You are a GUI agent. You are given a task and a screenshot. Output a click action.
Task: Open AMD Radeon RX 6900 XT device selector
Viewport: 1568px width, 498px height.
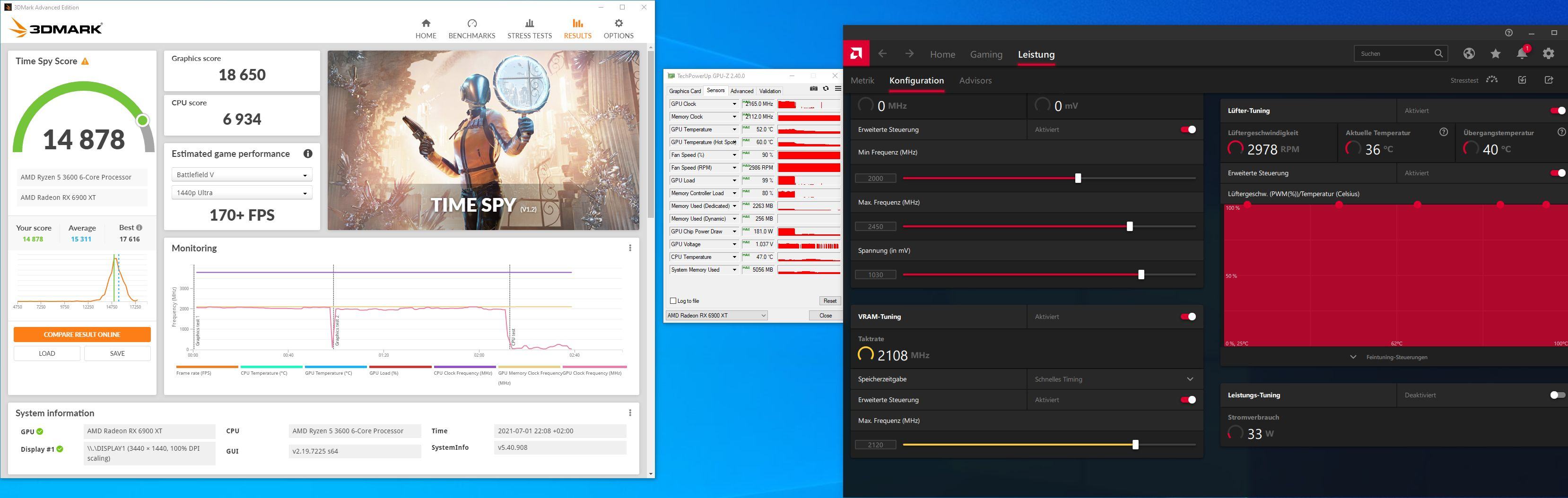pyautogui.click(x=716, y=316)
